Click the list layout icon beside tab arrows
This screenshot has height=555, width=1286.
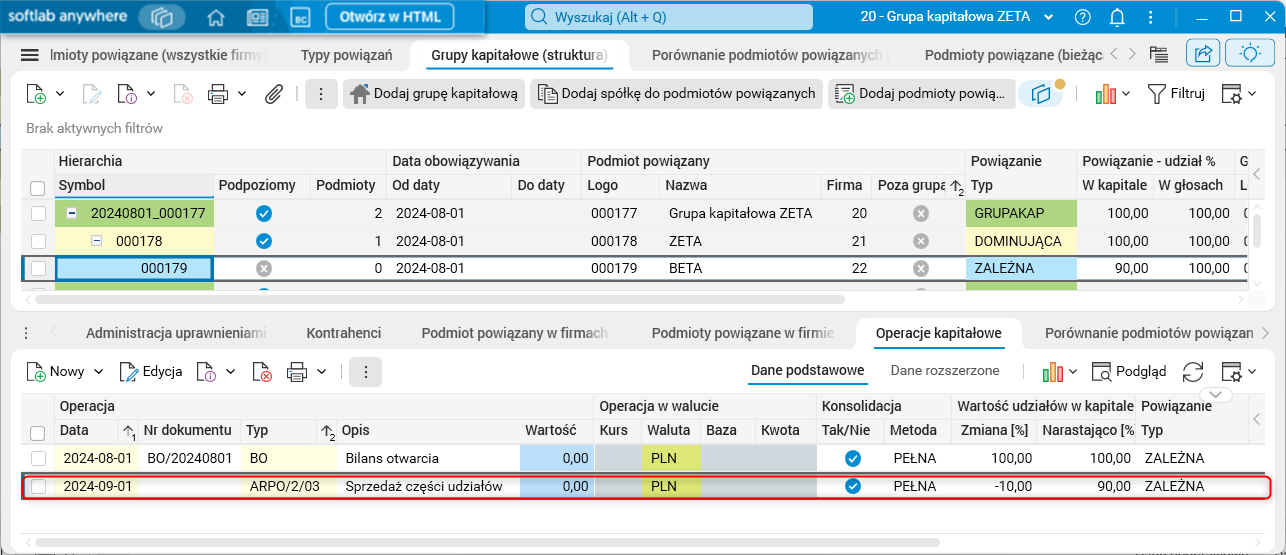tap(1159, 55)
